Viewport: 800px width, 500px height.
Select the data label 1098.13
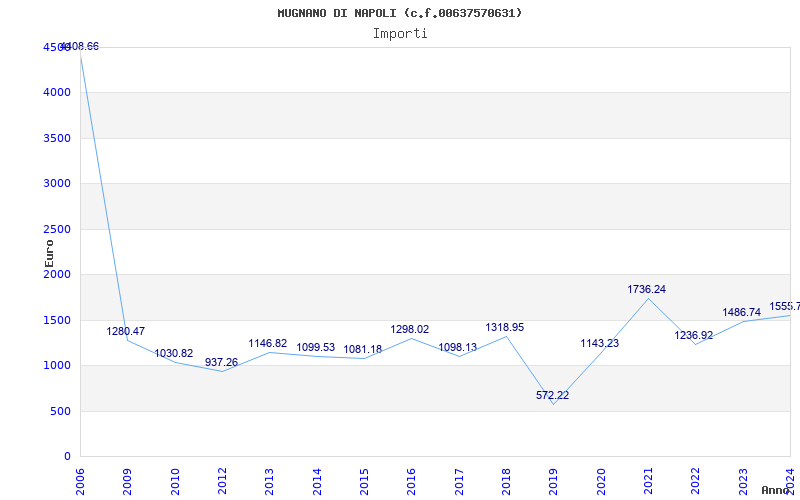click(x=458, y=347)
